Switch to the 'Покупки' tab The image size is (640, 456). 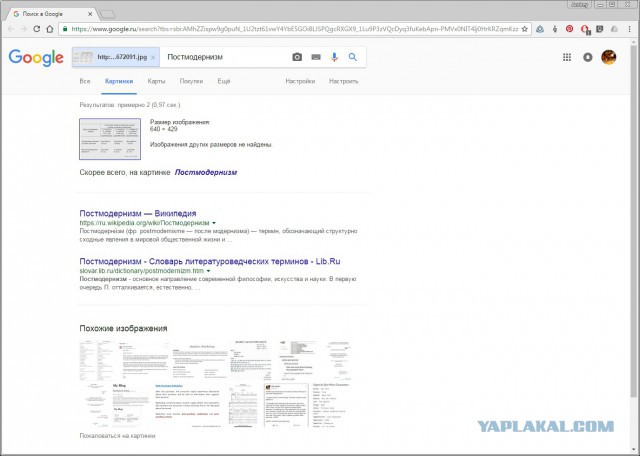tap(191, 81)
